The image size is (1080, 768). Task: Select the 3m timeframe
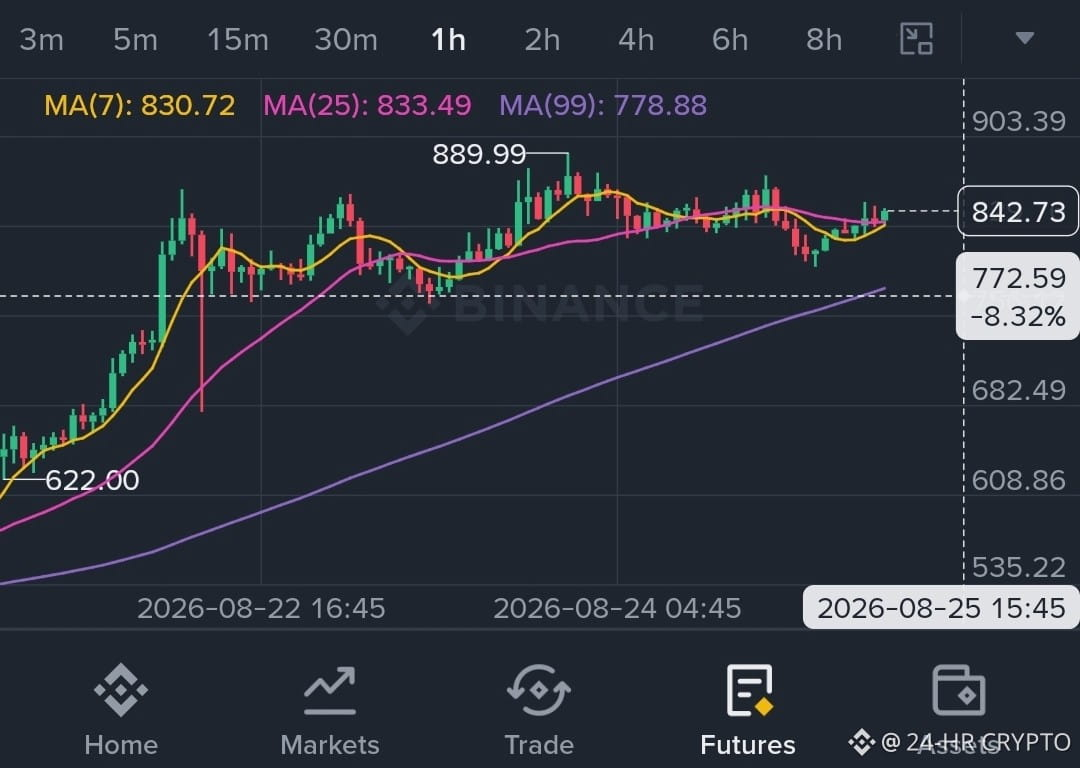[x=41, y=39]
